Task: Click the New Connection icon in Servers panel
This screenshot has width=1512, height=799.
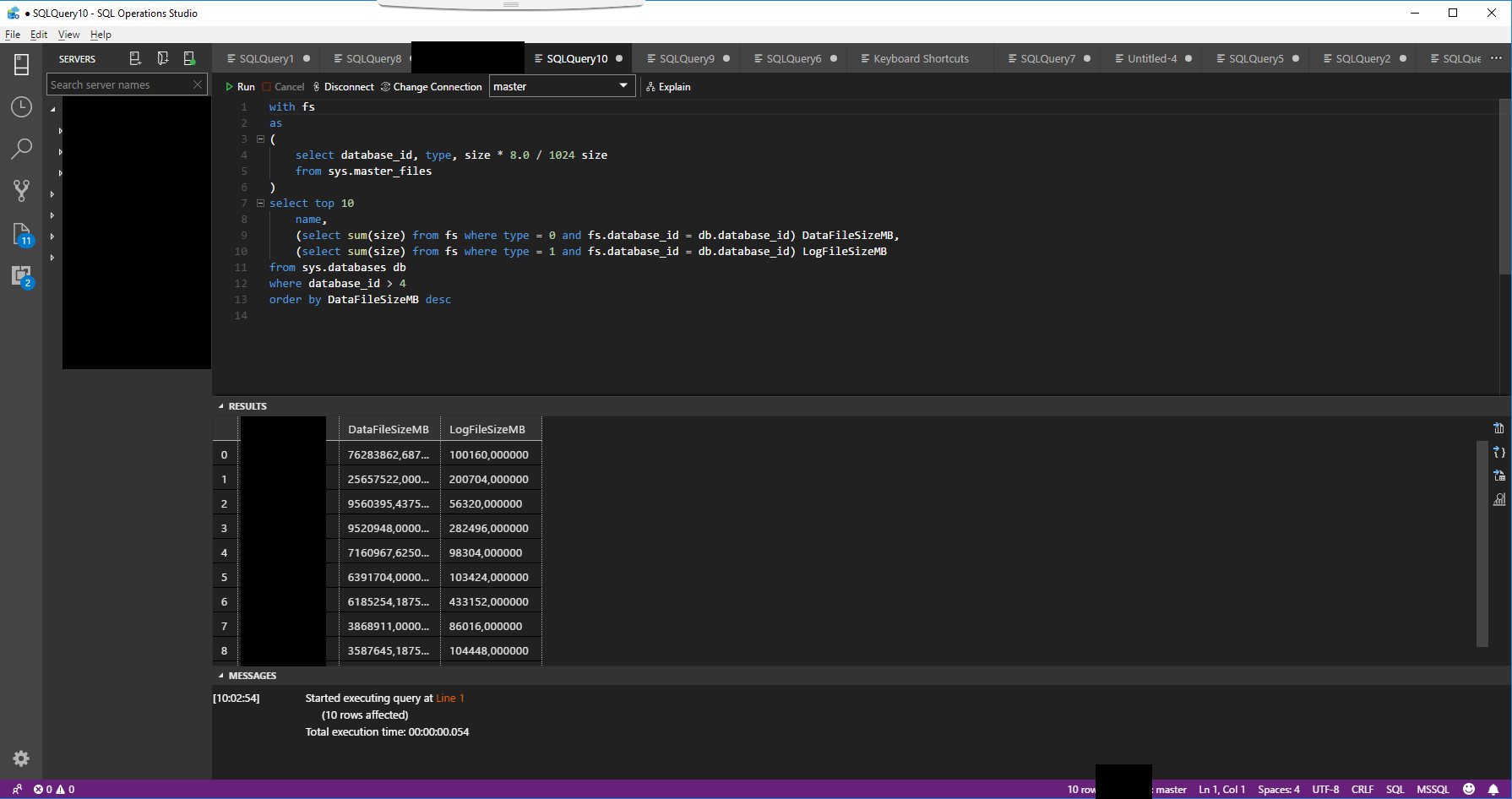Action: point(134,57)
